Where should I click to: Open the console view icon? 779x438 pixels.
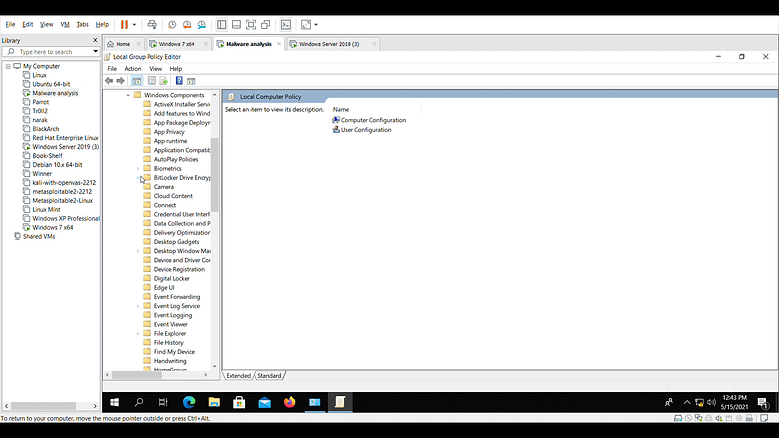pos(286,24)
